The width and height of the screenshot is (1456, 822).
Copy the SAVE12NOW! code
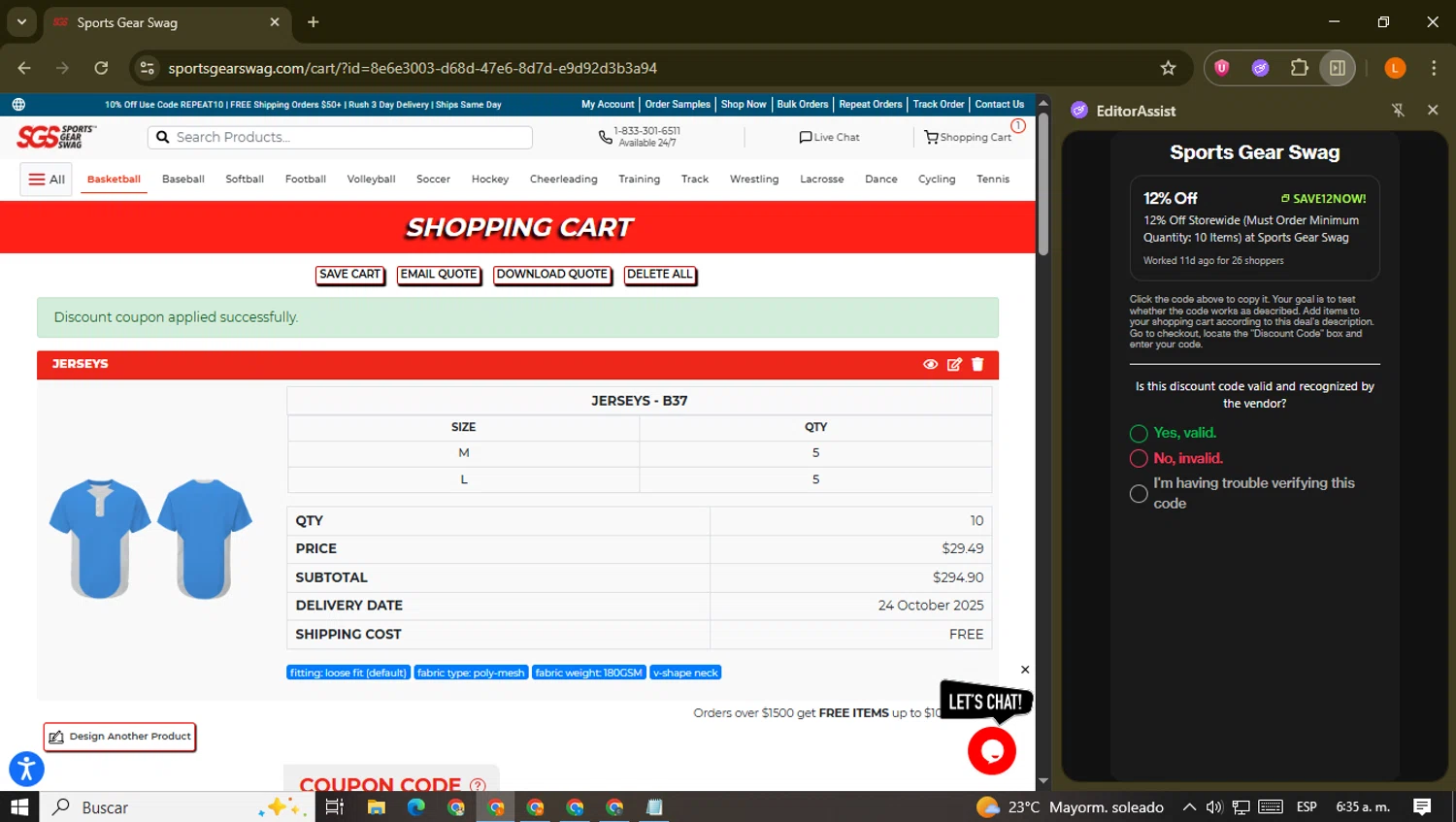(1323, 198)
